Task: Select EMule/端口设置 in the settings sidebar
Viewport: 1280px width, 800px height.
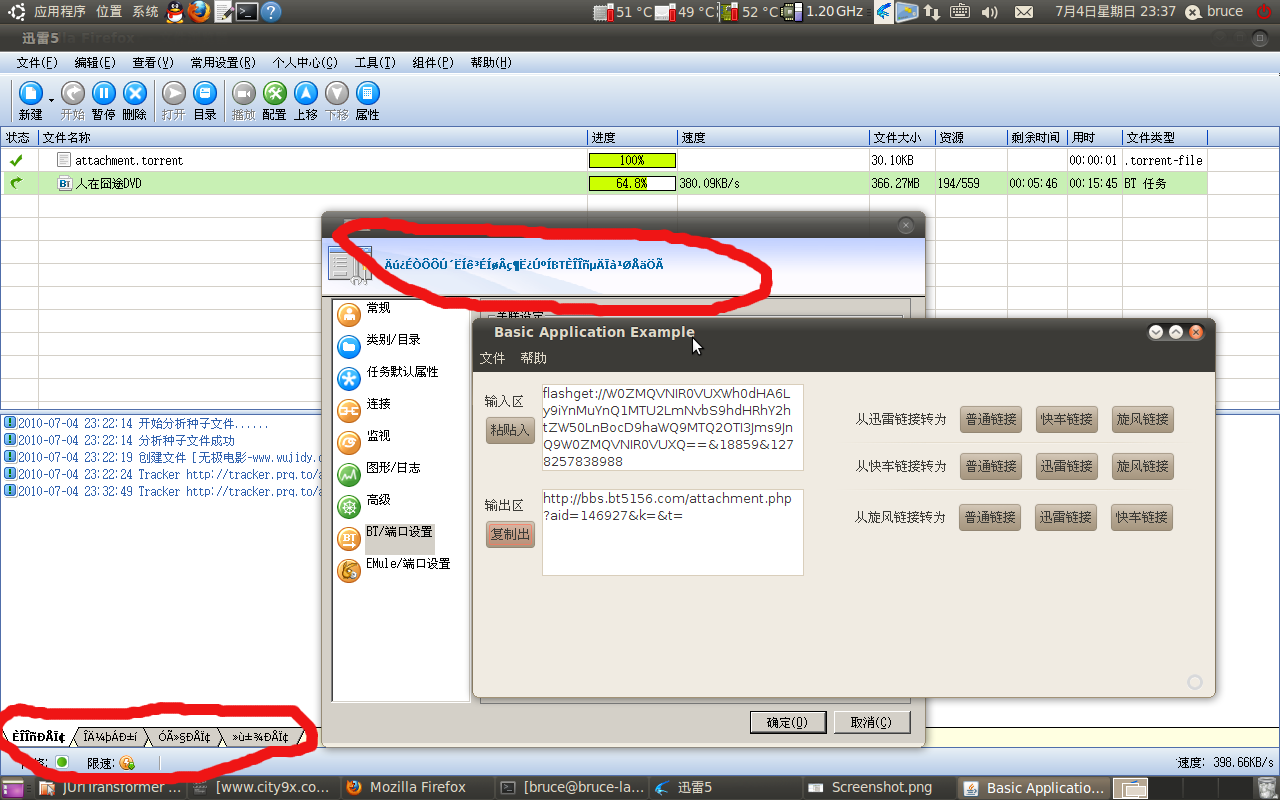Action: click(x=408, y=564)
